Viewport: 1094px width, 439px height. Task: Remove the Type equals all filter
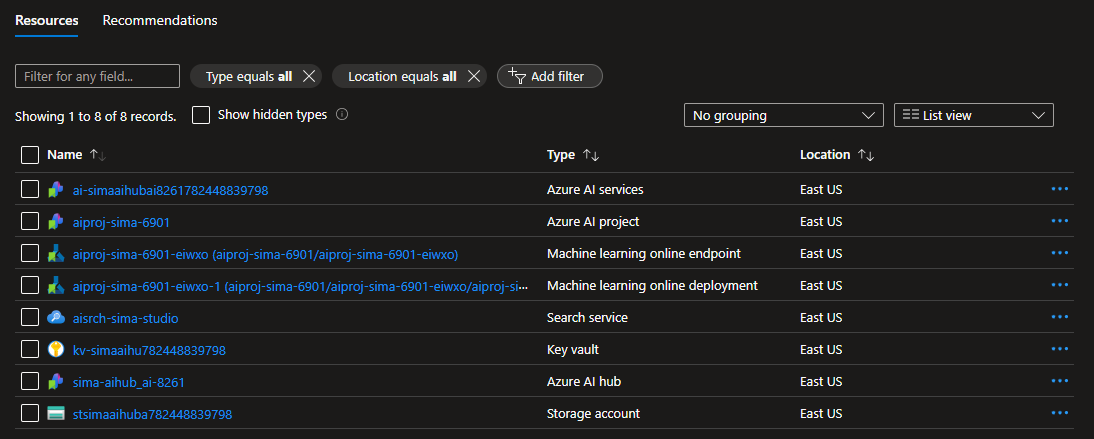pyautogui.click(x=309, y=76)
